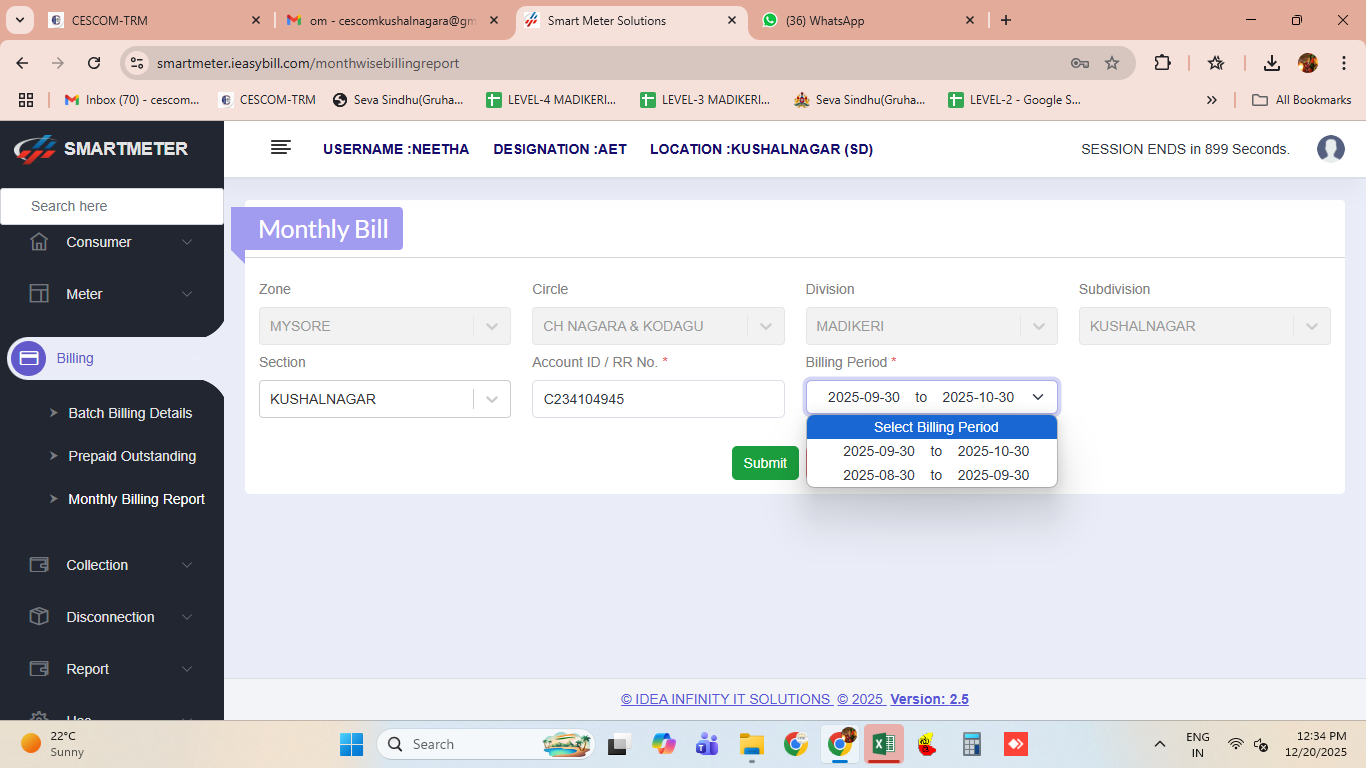
Task: Open browser Downloads icon
Action: pos(1272,63)
